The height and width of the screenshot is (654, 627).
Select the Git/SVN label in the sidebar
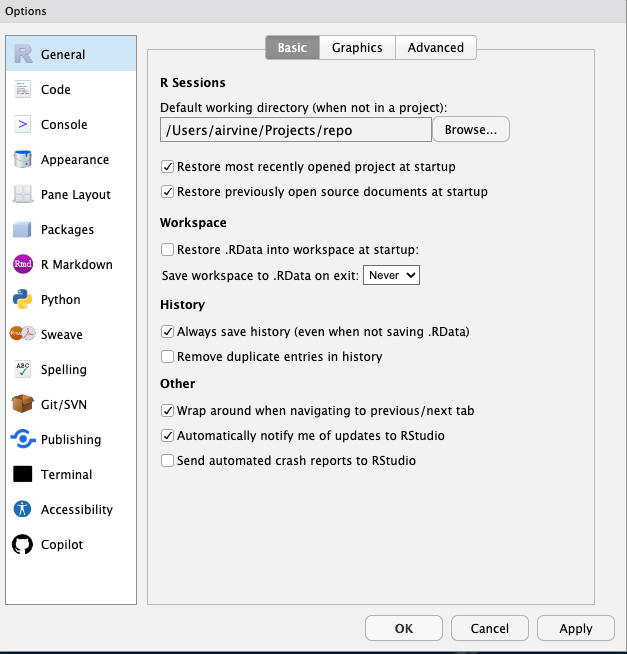(x=64, y=405)
